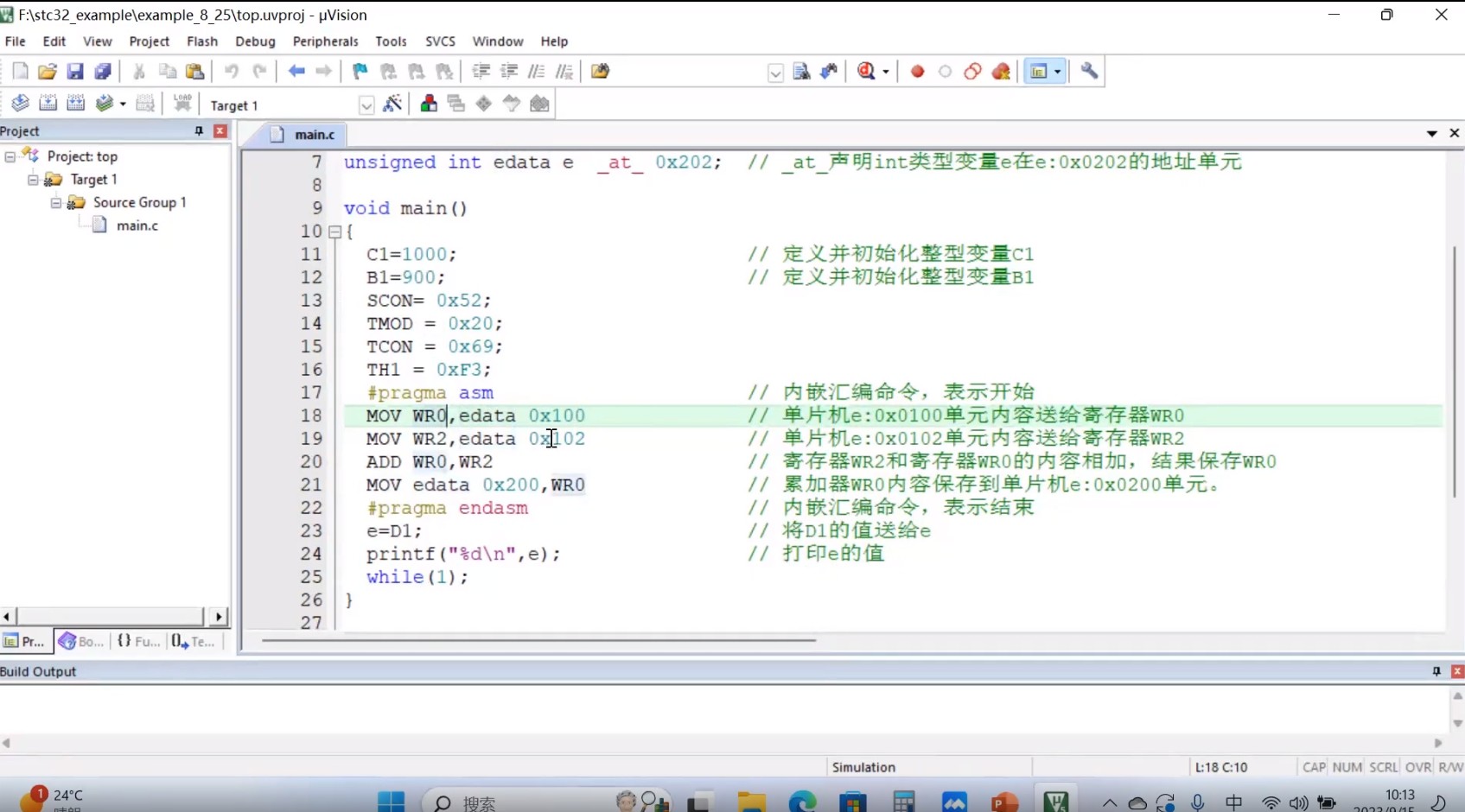Open Manage Project Items icon
Image resolution: width=1465 pixels, height=812 pixels.
pyautogui.click(x=429, y=105)
